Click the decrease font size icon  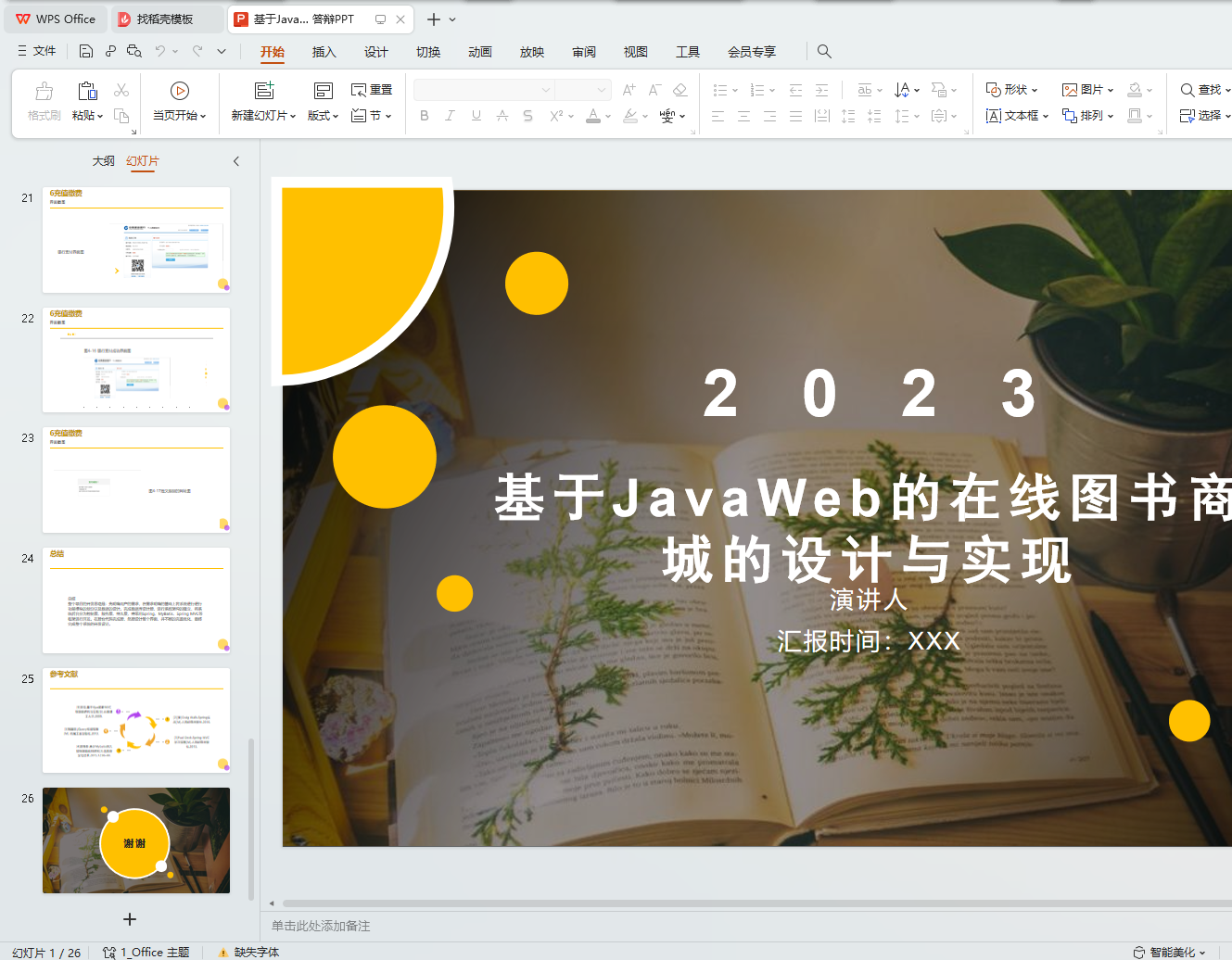(654, 90)
